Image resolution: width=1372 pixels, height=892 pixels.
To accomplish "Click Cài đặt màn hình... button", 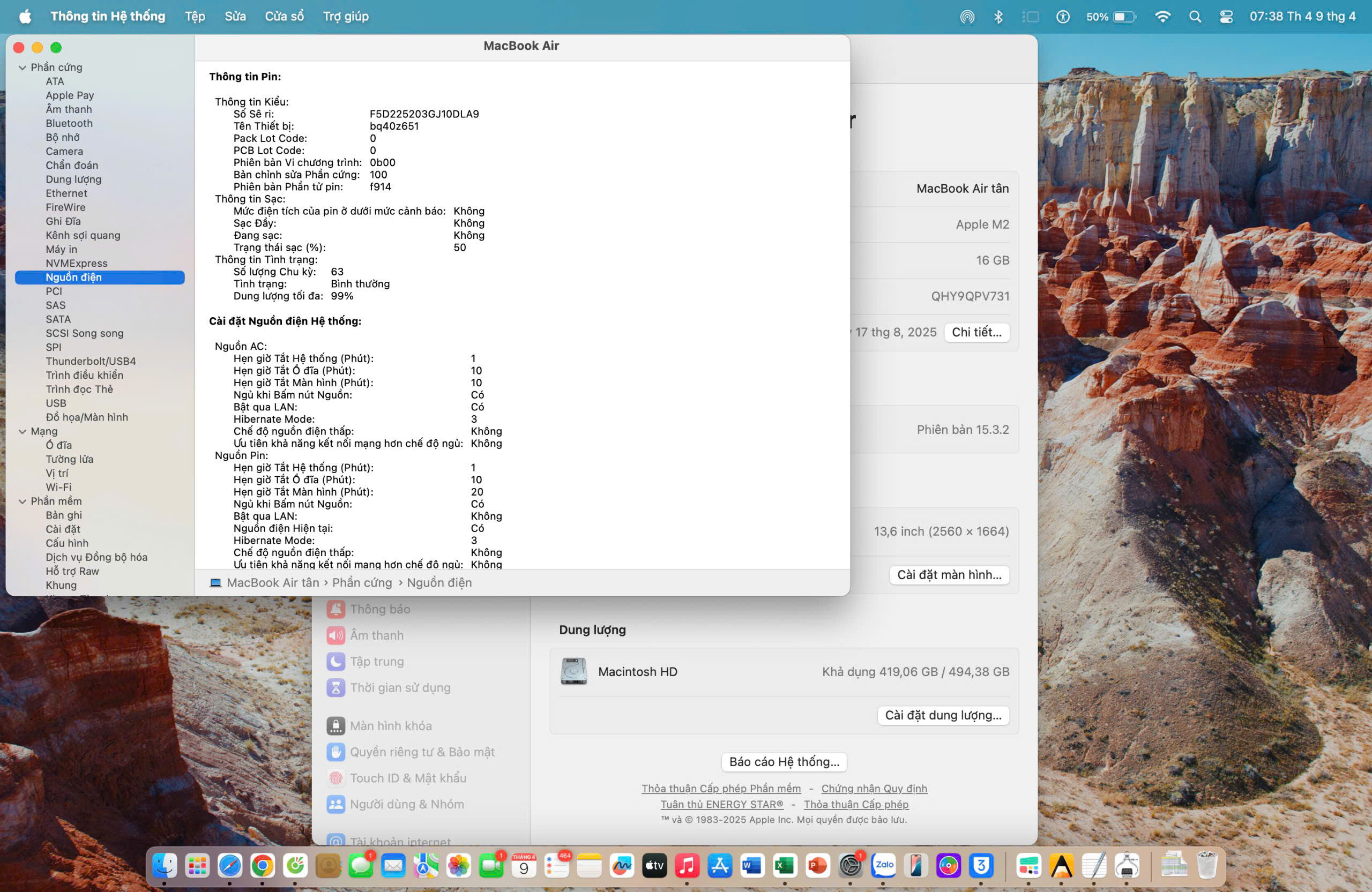I will 949,574.
